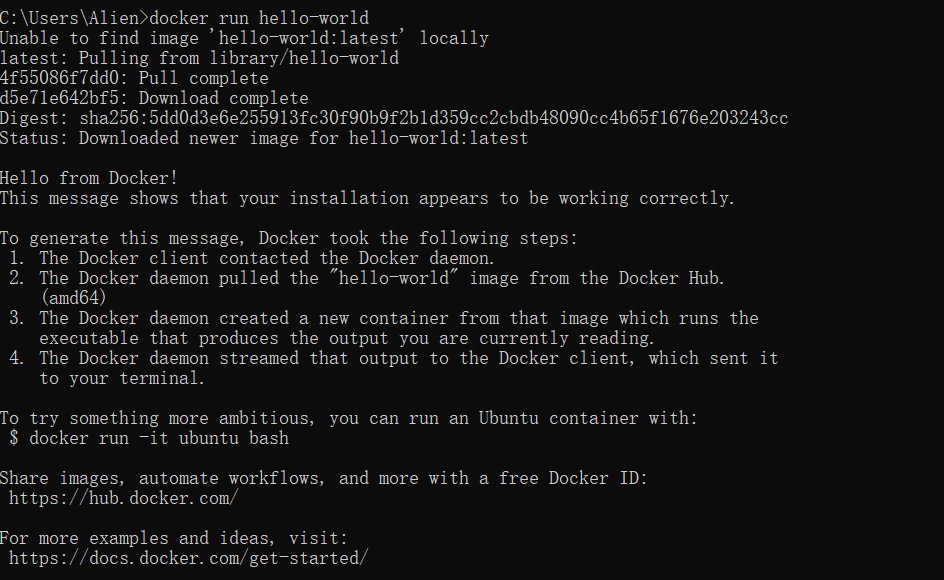This screenshot has width=944, height=580.
Task: Click the sha256 digest hash string
Action: click(433, 118)
